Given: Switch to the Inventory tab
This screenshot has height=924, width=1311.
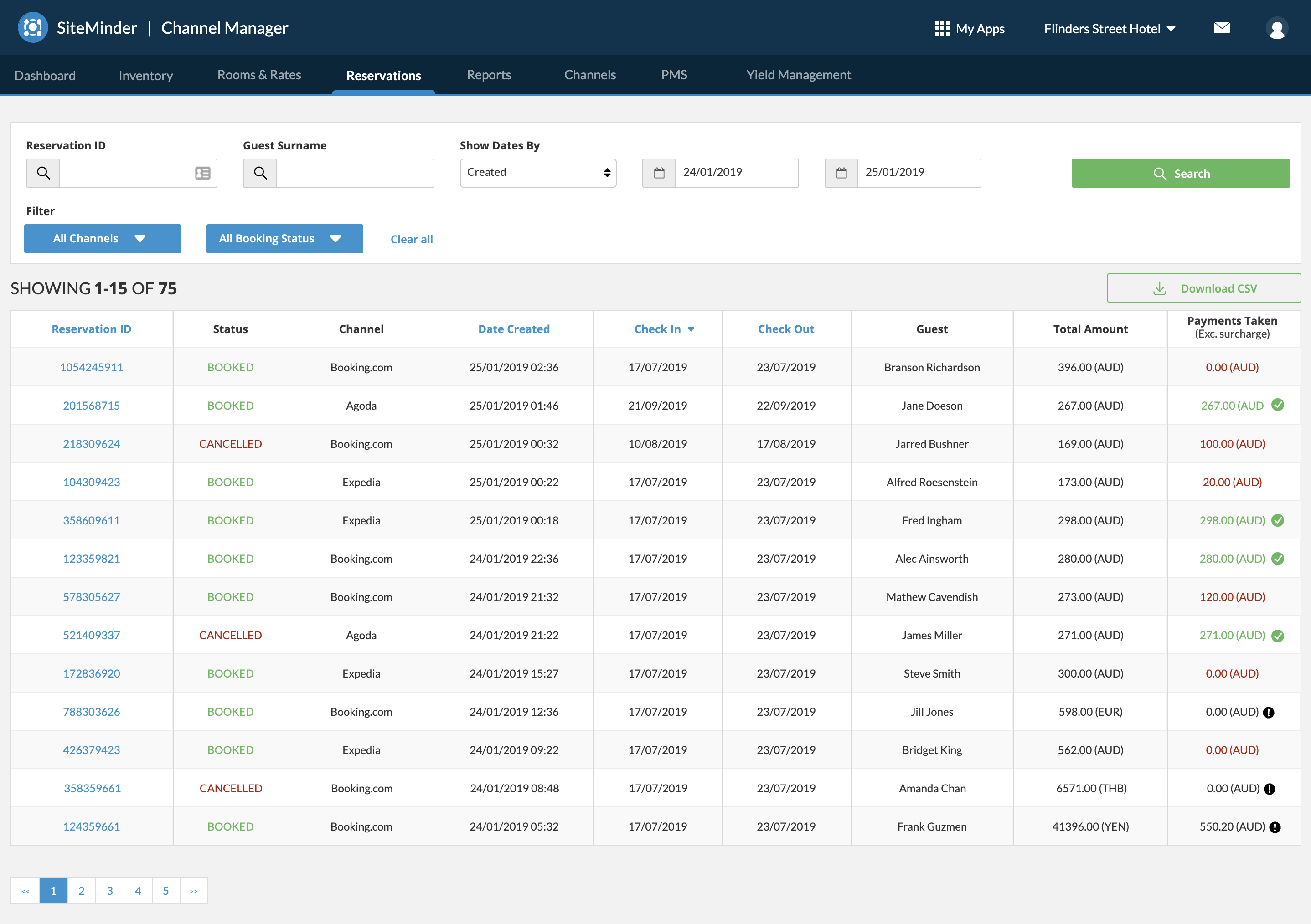Looking at the screenshot, I should (145, 75).
